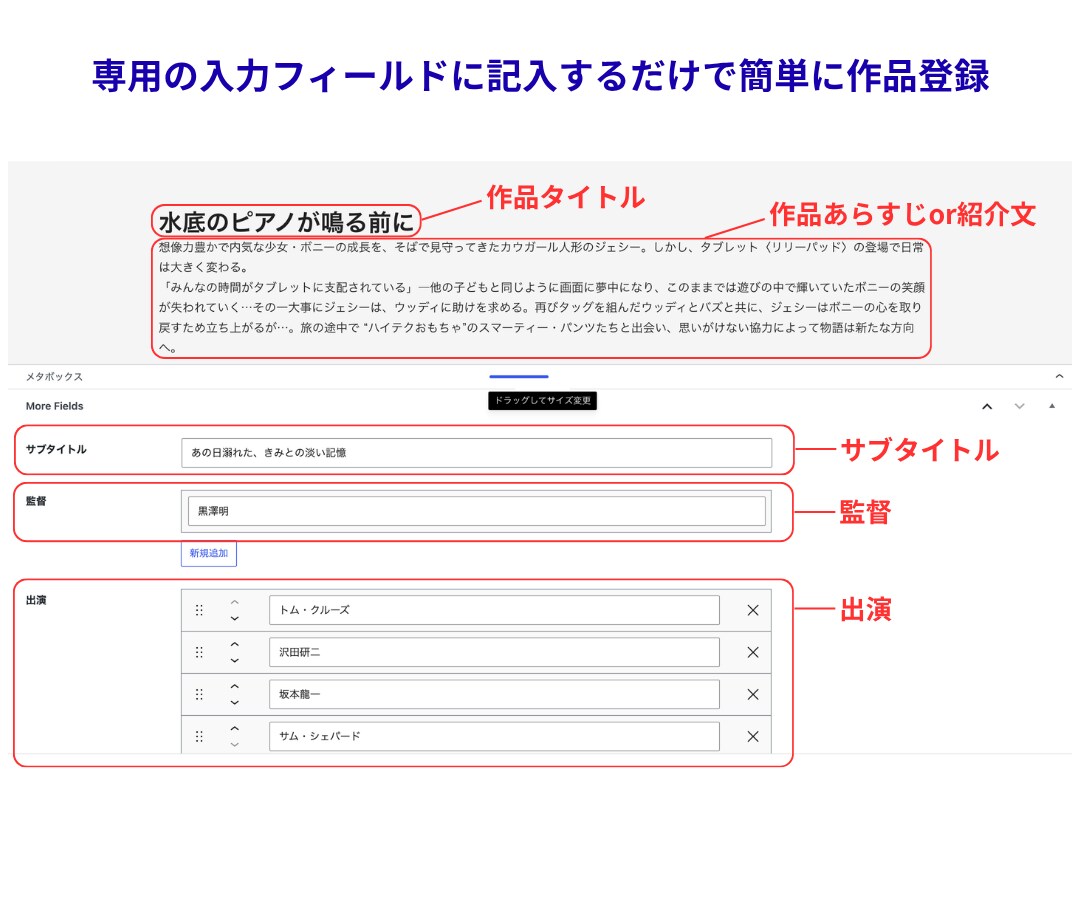Move 沢田研二 row up

pos(235,645)
